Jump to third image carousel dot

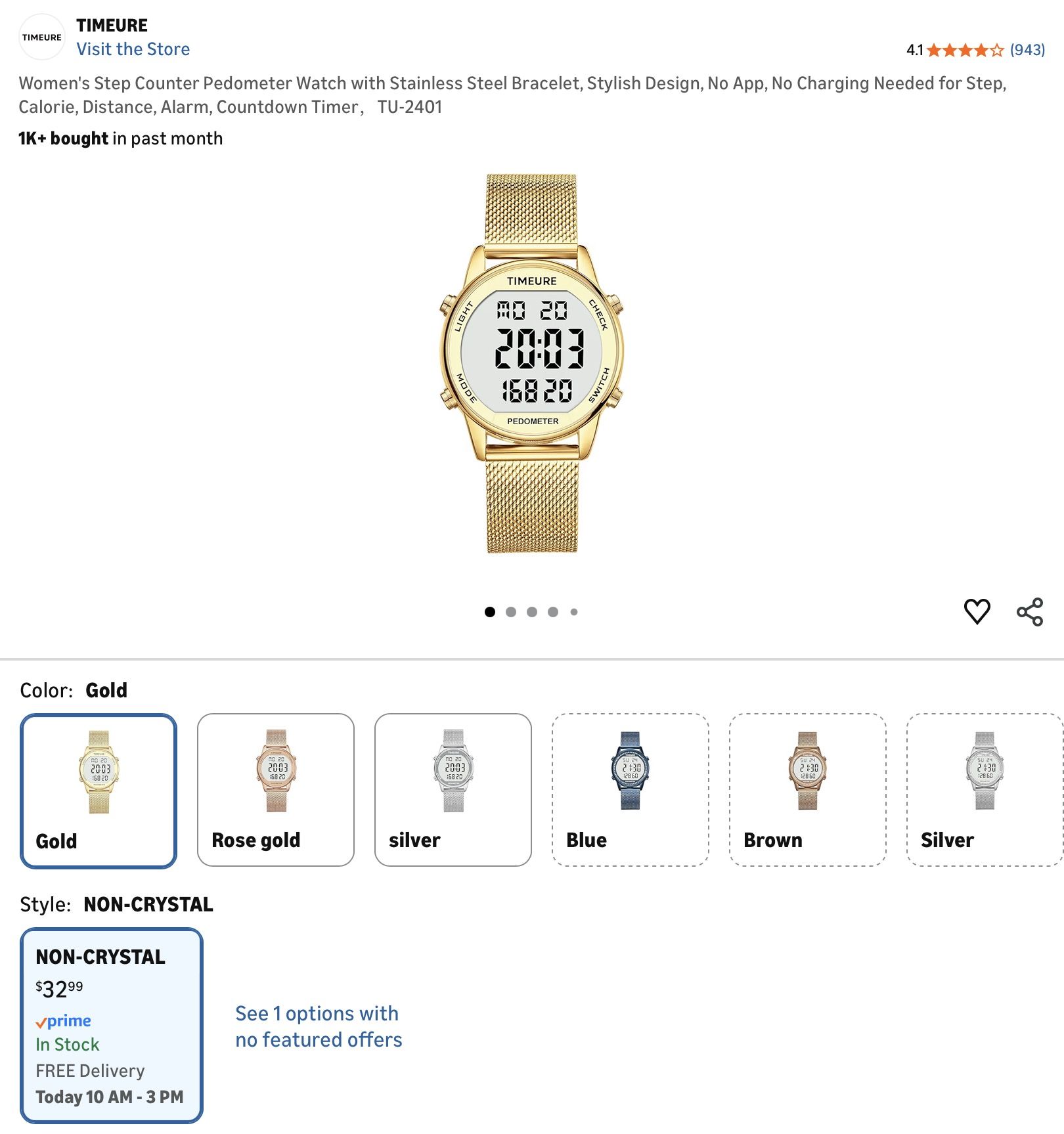click(532, 612)
